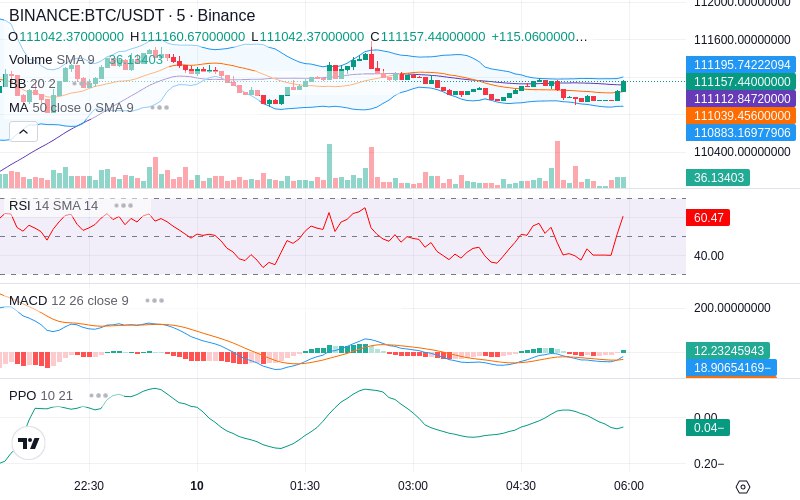
Task: Open chart settings hexagon icon
Action: point(743,487)
